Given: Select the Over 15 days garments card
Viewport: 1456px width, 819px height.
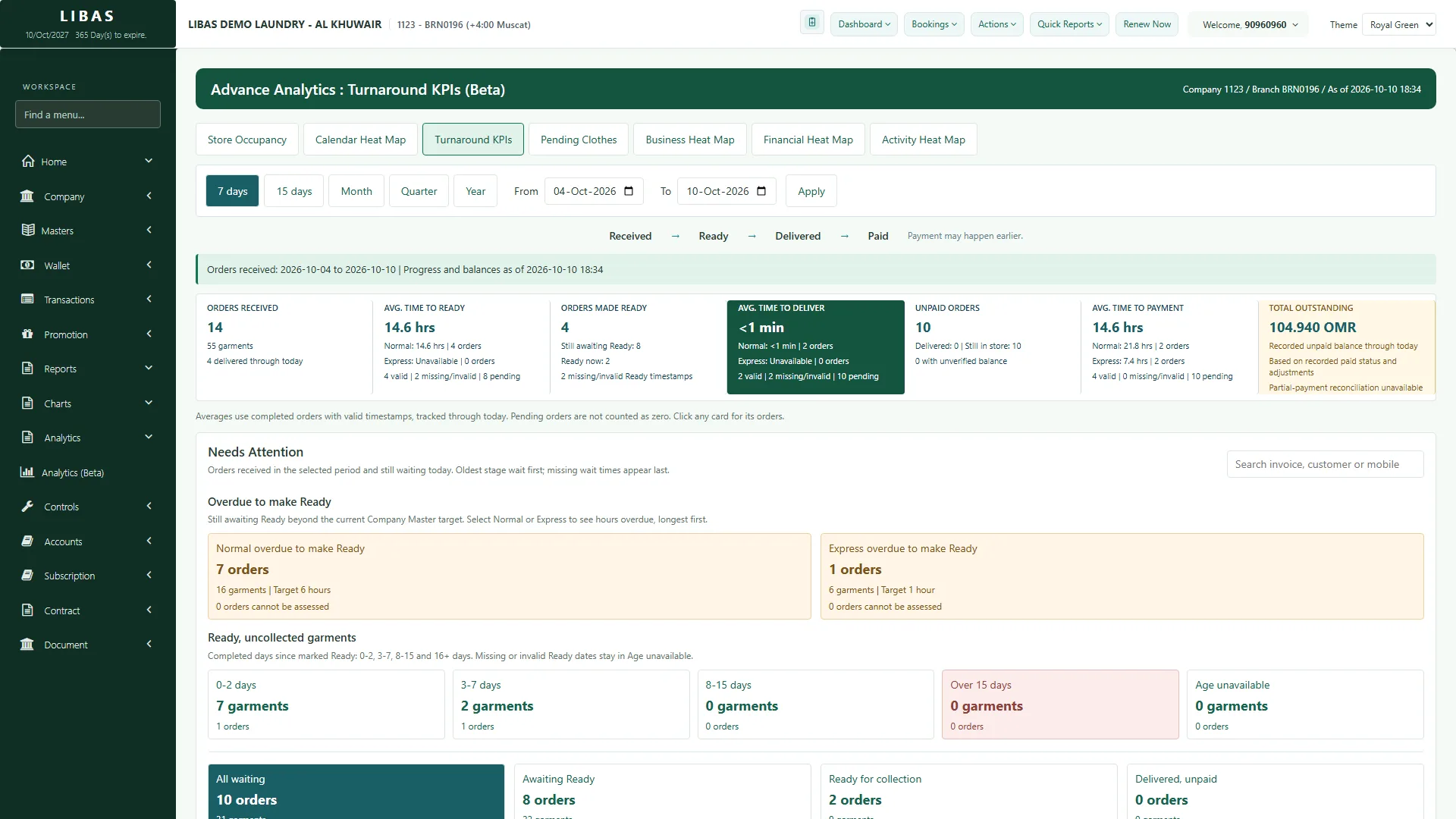Looking at the screenshot, I should (1060, 704).
